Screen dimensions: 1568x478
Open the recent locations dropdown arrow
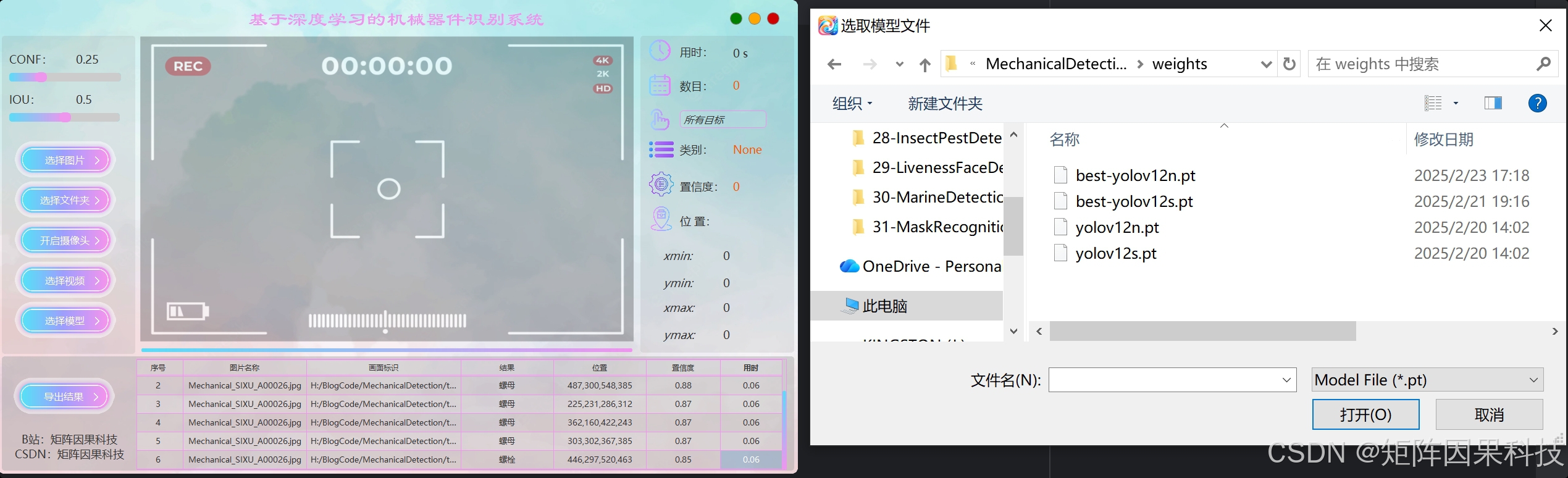click(899, 64)
